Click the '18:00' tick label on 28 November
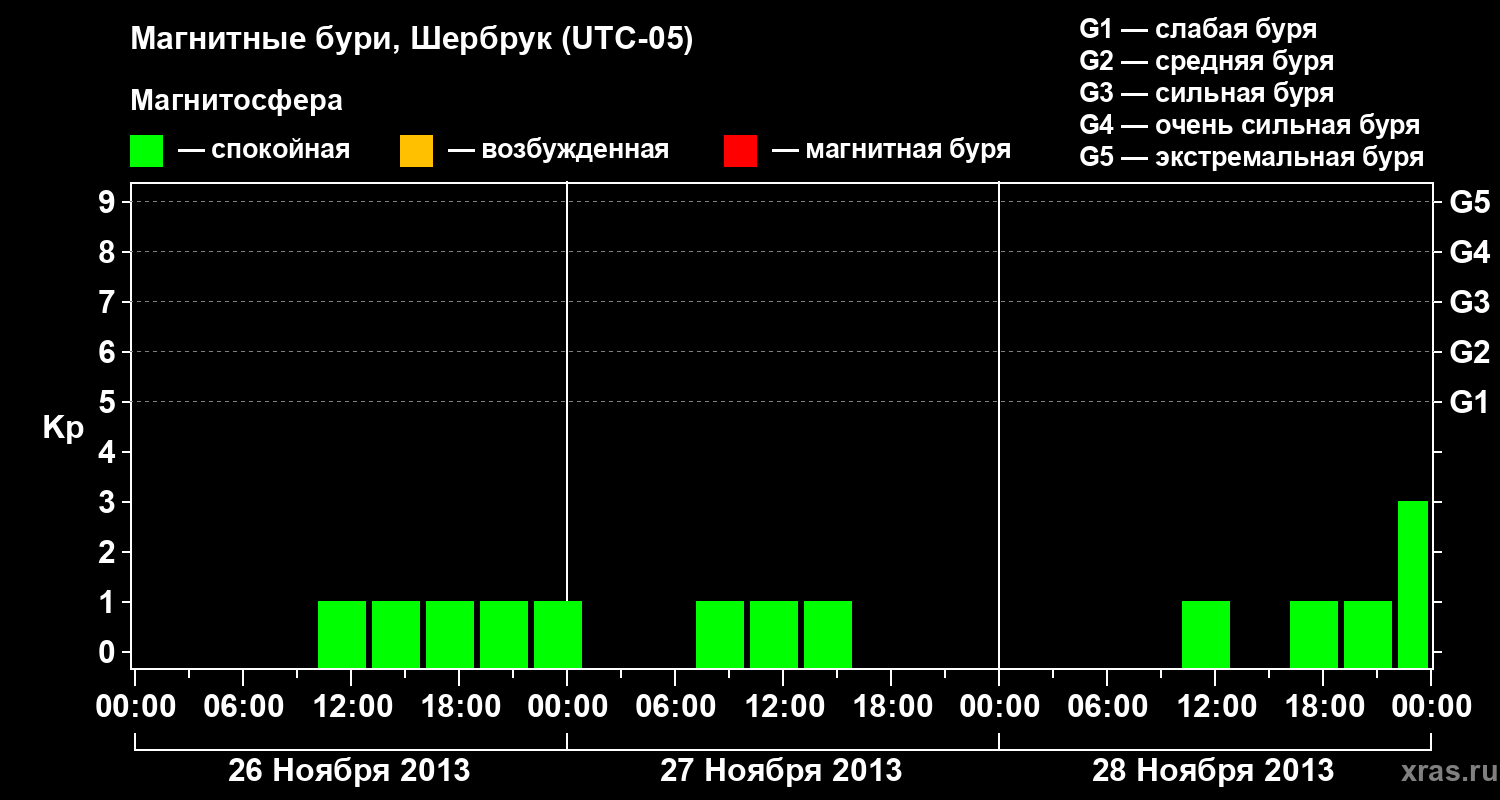Image resolution: width=1500 pixels, height=800 pixels. coord(1323,707)
